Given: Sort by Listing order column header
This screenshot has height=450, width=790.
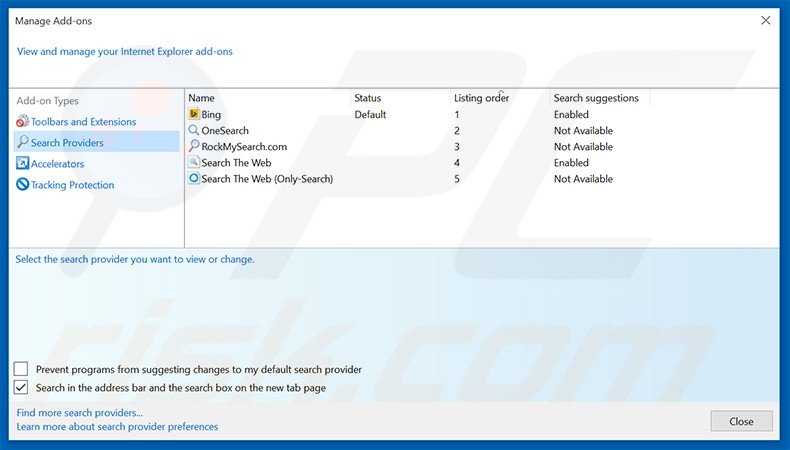Looking at the screenshot, I should pyautogui.click(x=481, y=98).
